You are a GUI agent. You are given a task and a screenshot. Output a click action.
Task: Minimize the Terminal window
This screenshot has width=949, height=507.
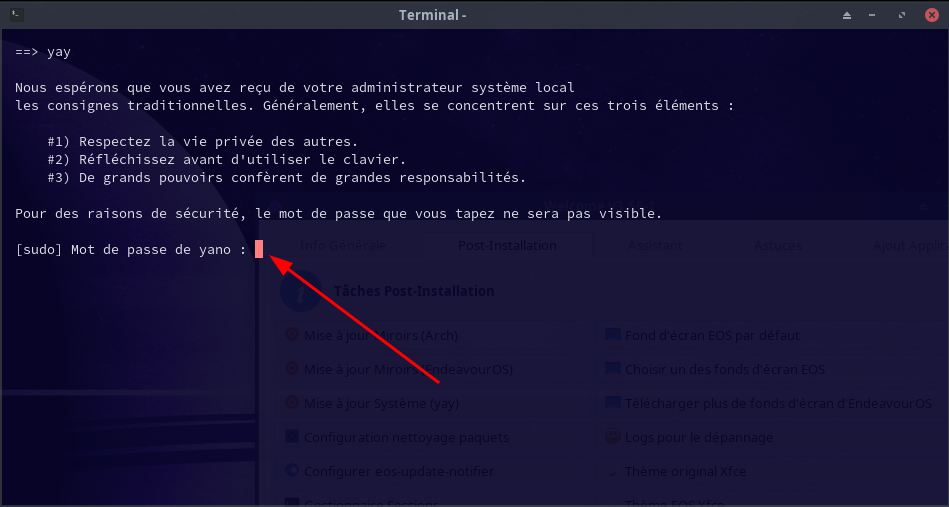click(x=875, y=15)
